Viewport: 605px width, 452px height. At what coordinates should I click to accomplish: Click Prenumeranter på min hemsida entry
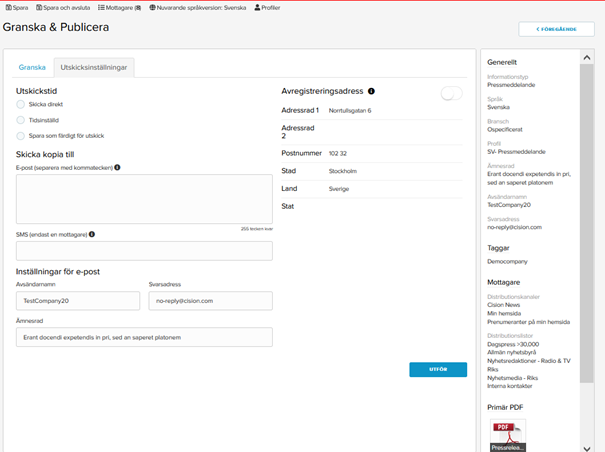(x=528, y=322)
